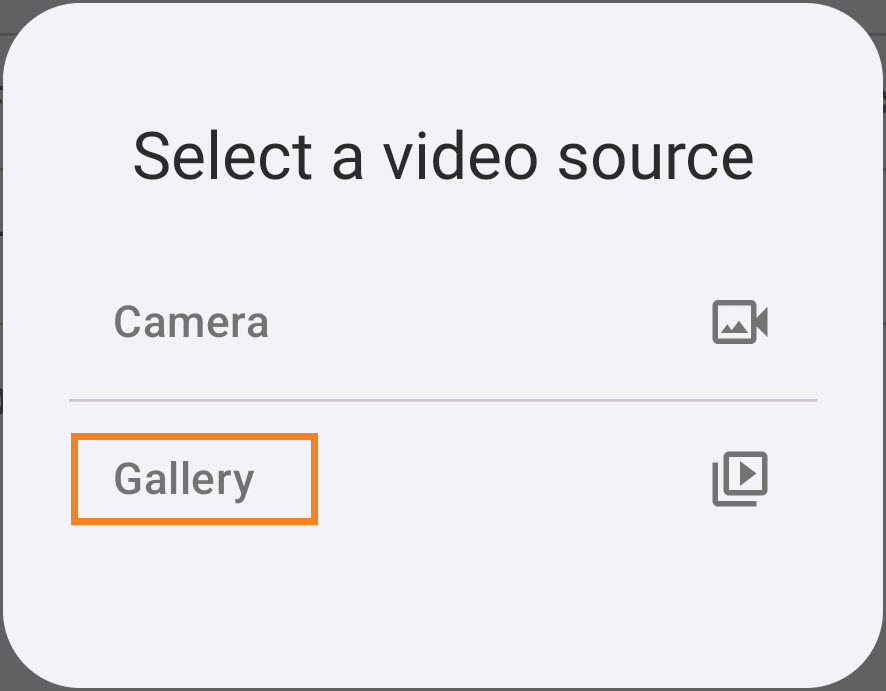This screenshot has width=886, height=691.
Task: Pick existing video via Gallery row
Action: click(x=443, y=479)
